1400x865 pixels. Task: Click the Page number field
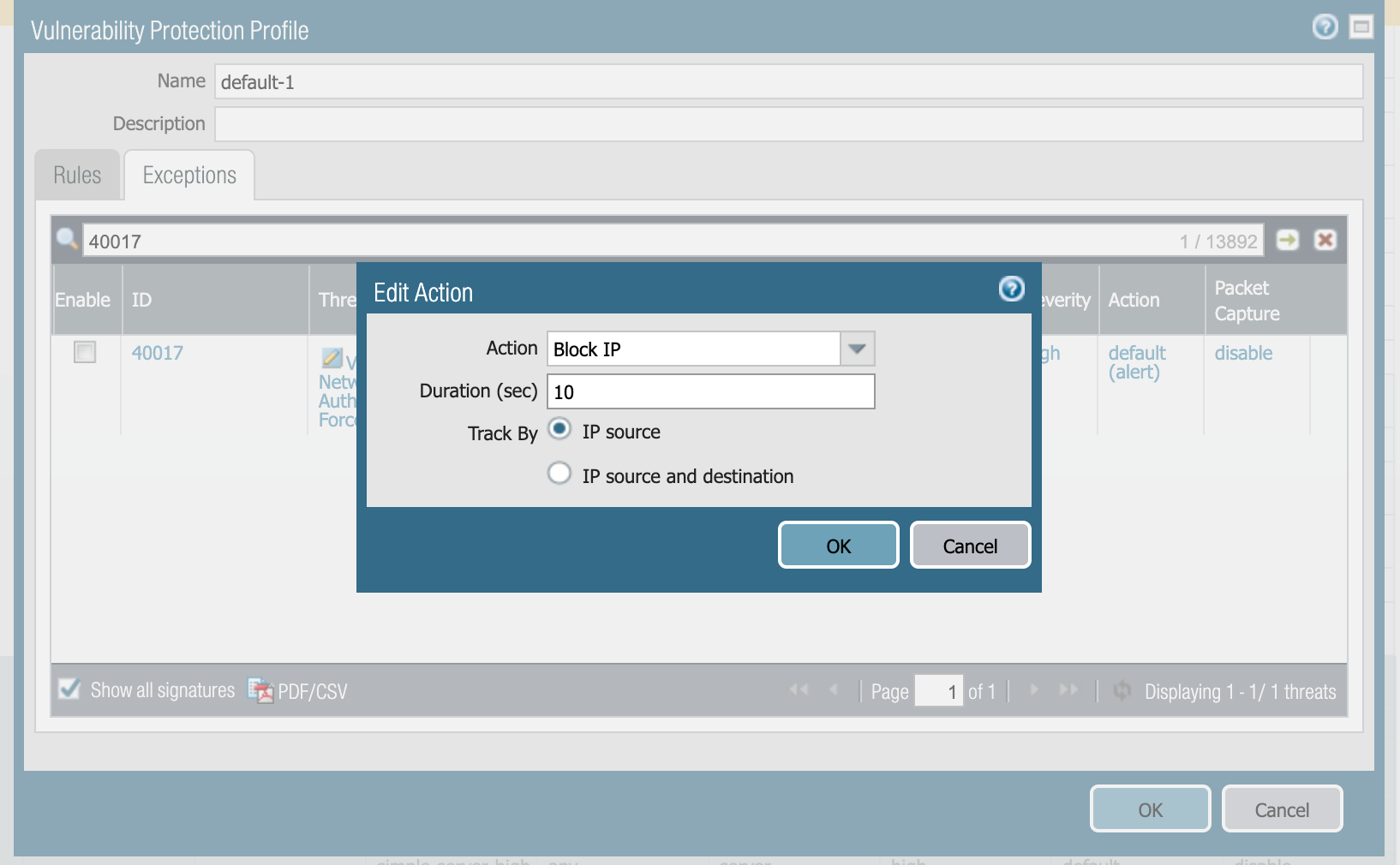click(x=939, y=690)
